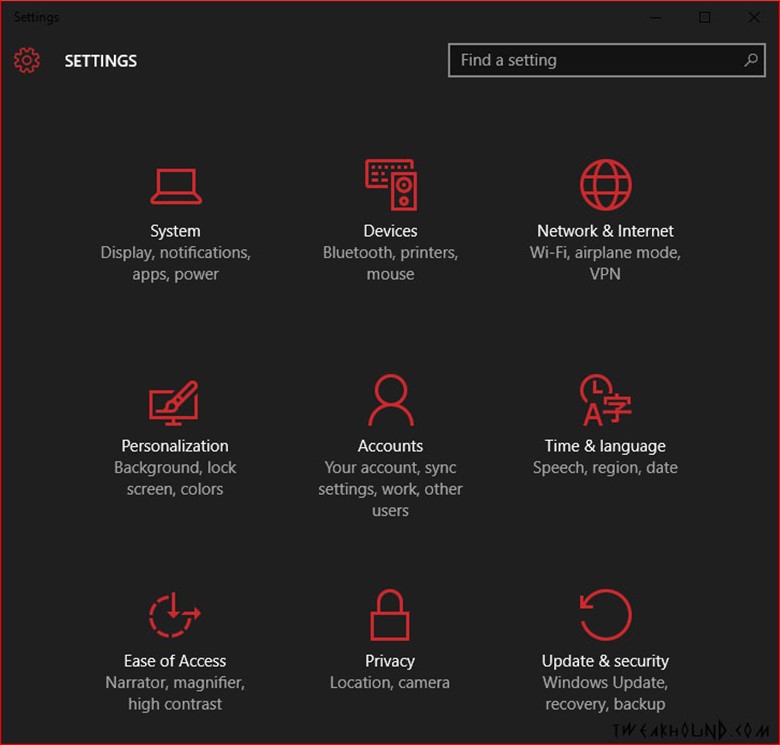This screenshot has height=745, width=780.
Task: Click the Accounts person icon
Action: click(390, 400)
